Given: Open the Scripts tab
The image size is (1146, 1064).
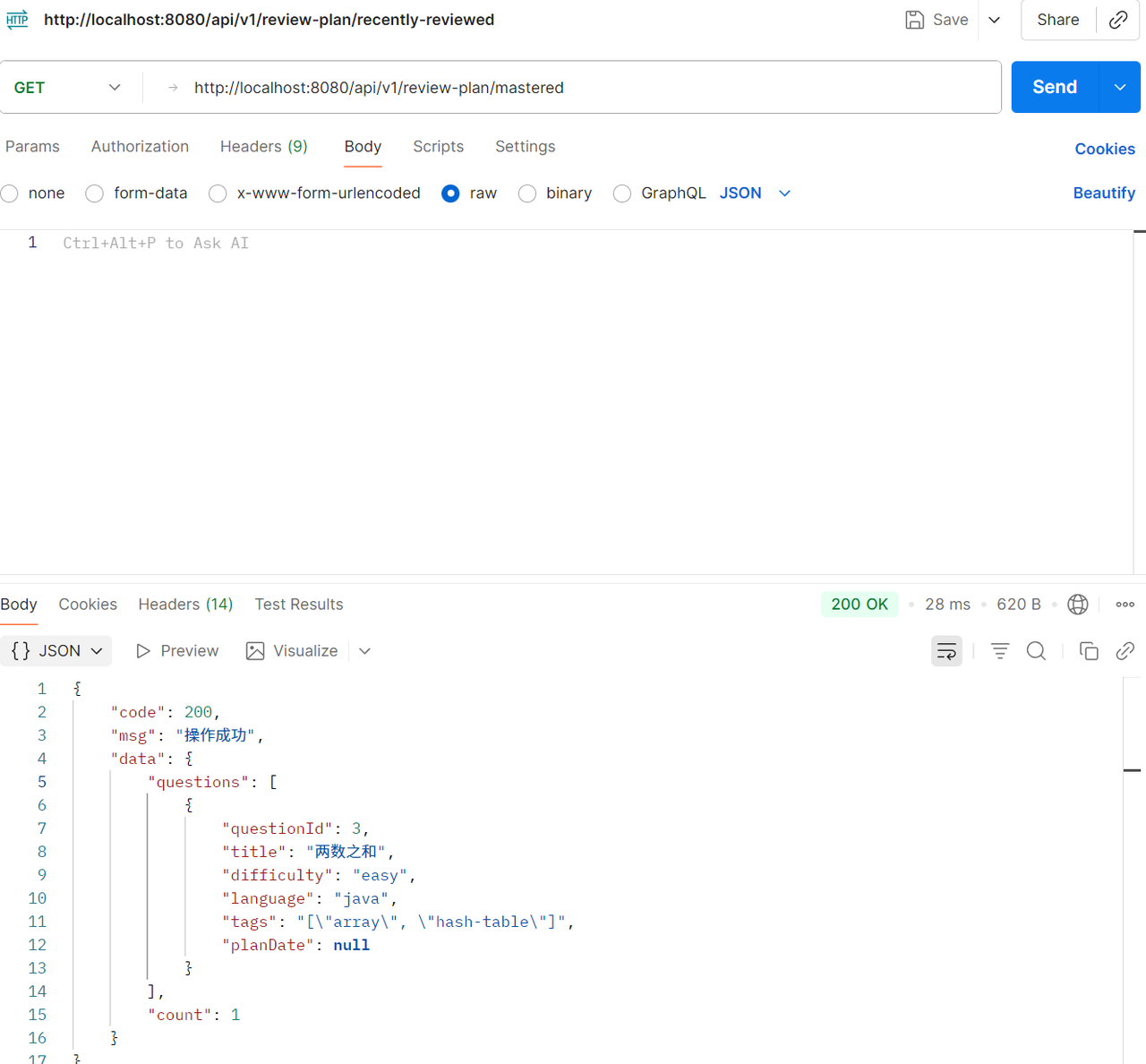Looking at the screenshot, I should 438,146.
